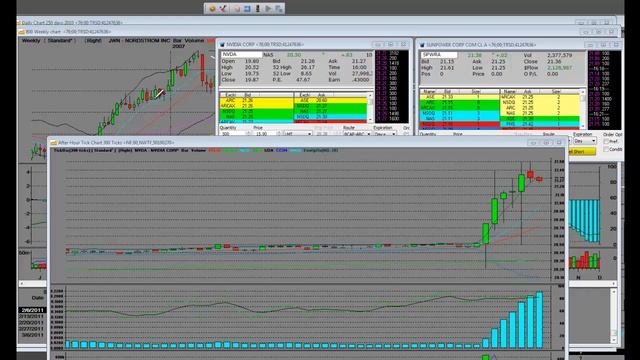The image size is (640, 360).
Task: Open the Route dropdown in NVIDIA window
Action: (356, 134)
